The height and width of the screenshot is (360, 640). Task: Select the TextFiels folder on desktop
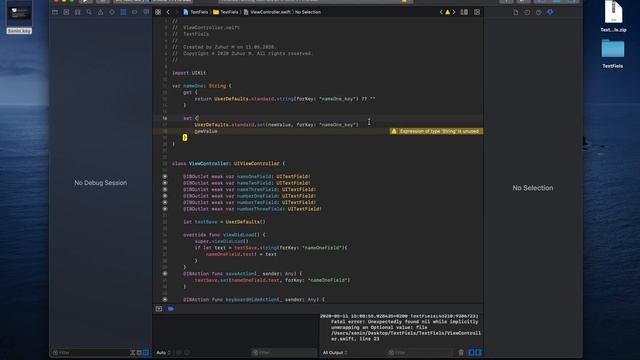(613, 53)
